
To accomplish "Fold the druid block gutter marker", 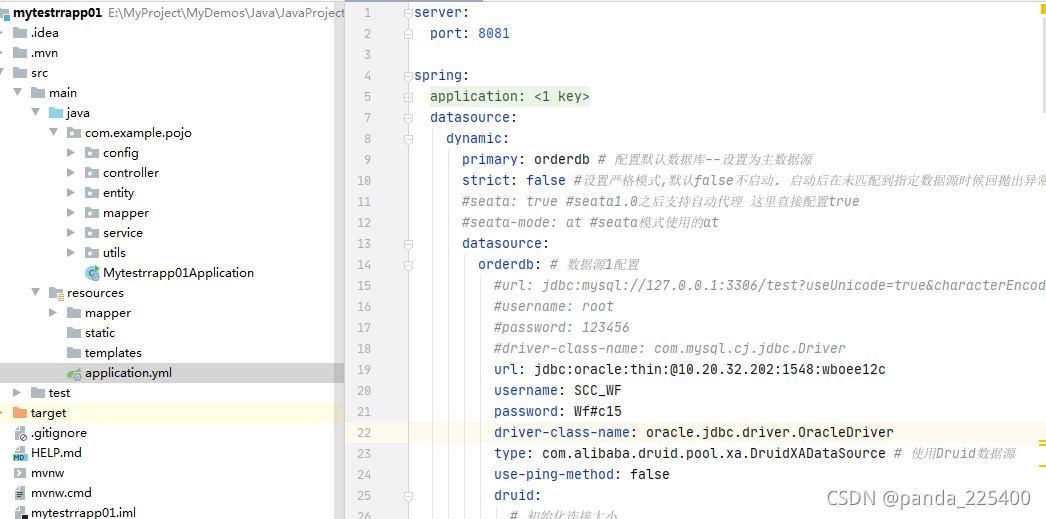I will tap(408, 497).
